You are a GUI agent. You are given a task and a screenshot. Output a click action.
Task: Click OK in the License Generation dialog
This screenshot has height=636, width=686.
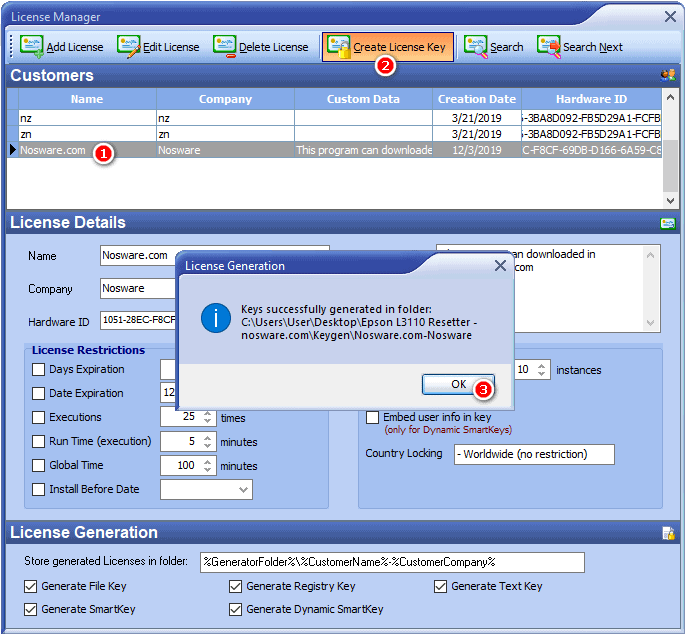pos(458,384)
